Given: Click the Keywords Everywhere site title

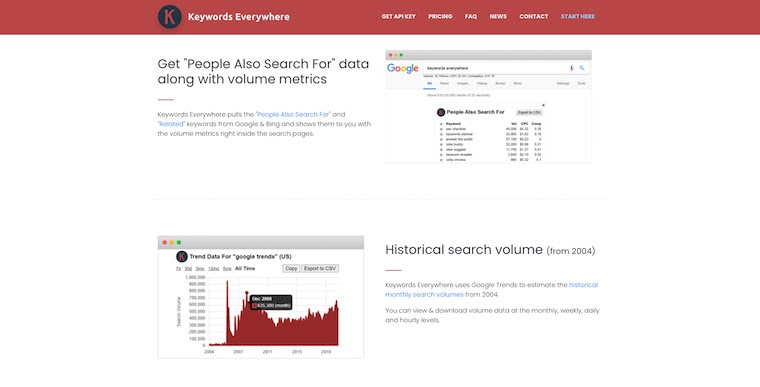Looking at the screenshot, I should [238, 16].
